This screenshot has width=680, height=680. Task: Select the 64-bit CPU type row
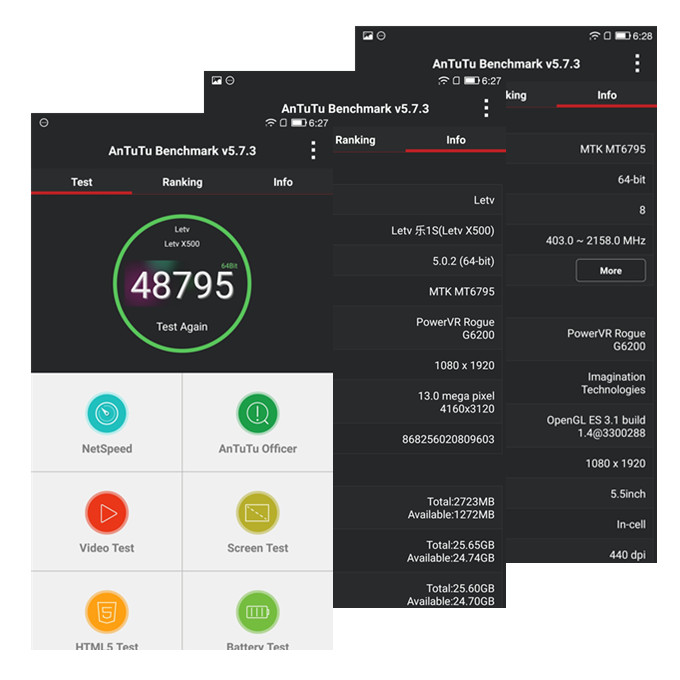(579, 179)
